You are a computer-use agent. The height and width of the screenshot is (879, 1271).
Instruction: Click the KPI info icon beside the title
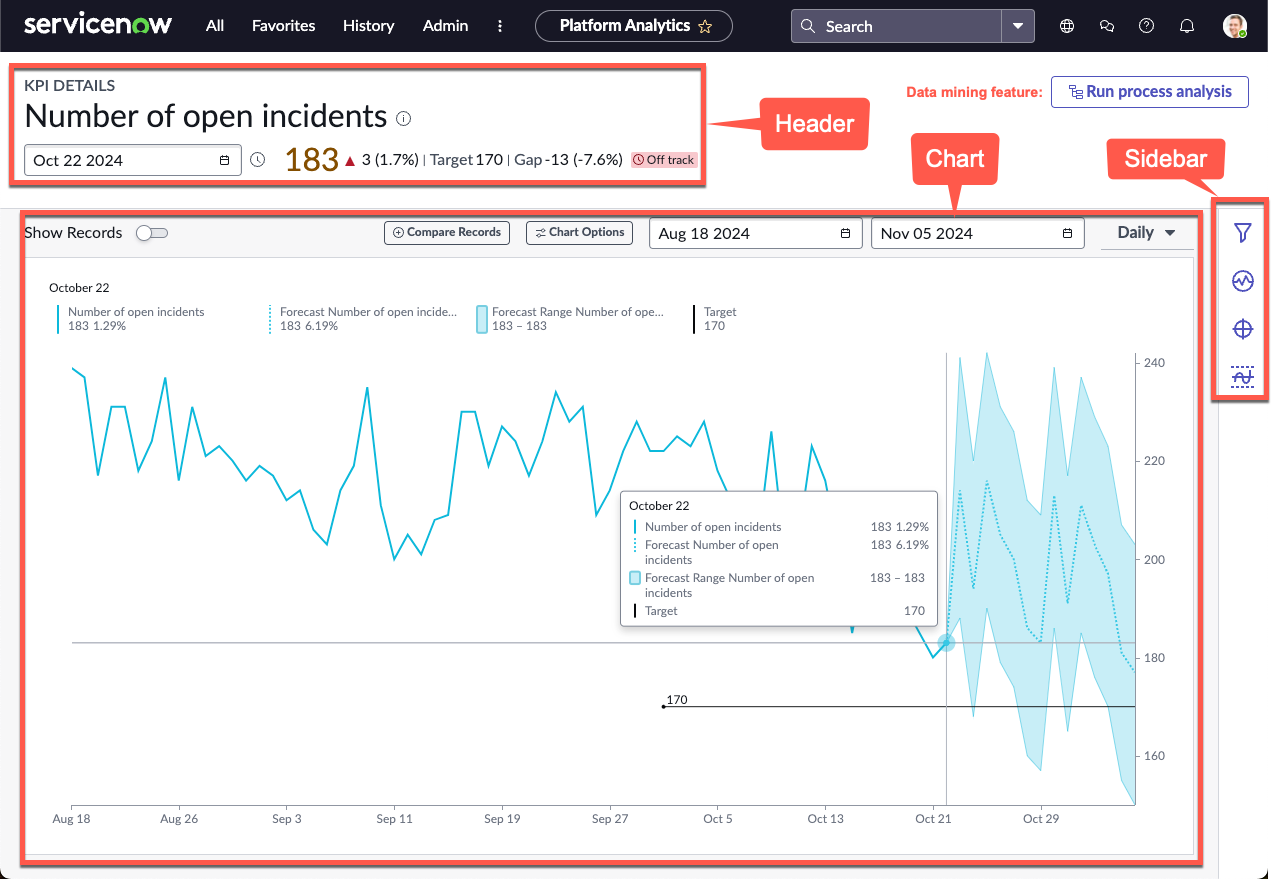(x=403, y=118)
